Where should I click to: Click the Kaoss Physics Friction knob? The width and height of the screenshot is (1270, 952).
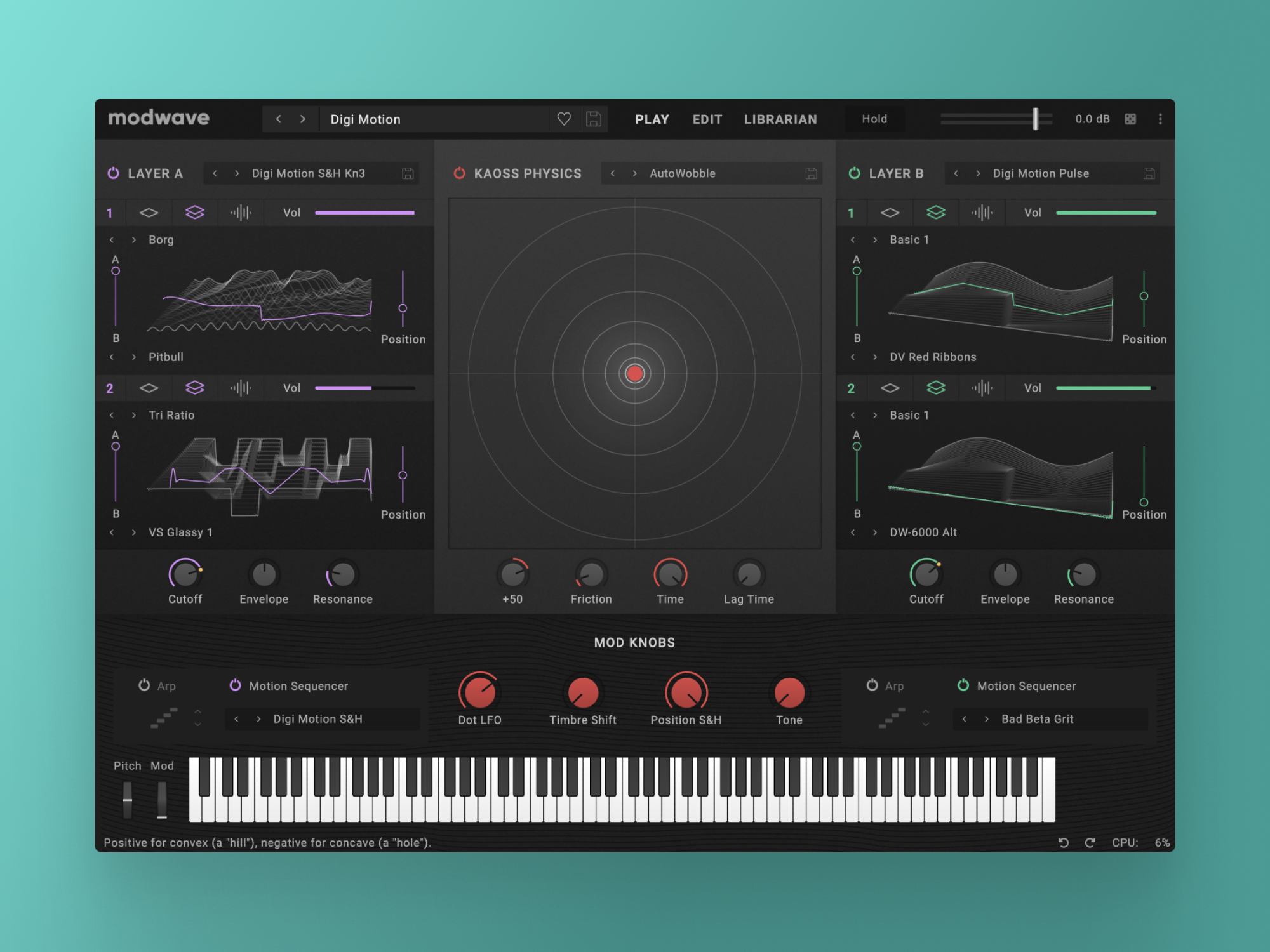[x=591, y=574]
